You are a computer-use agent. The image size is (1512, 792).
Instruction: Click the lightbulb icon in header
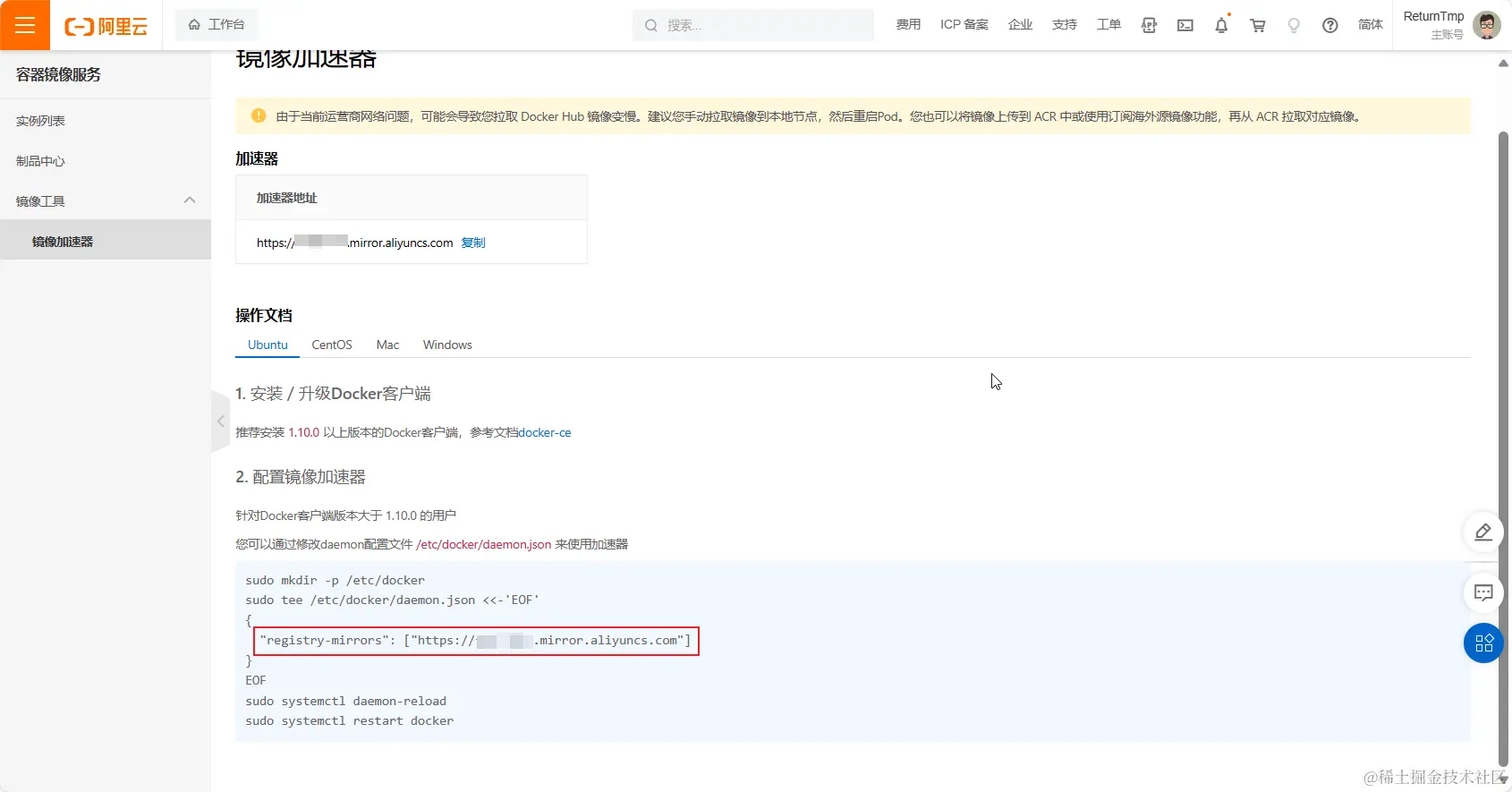1294,26
